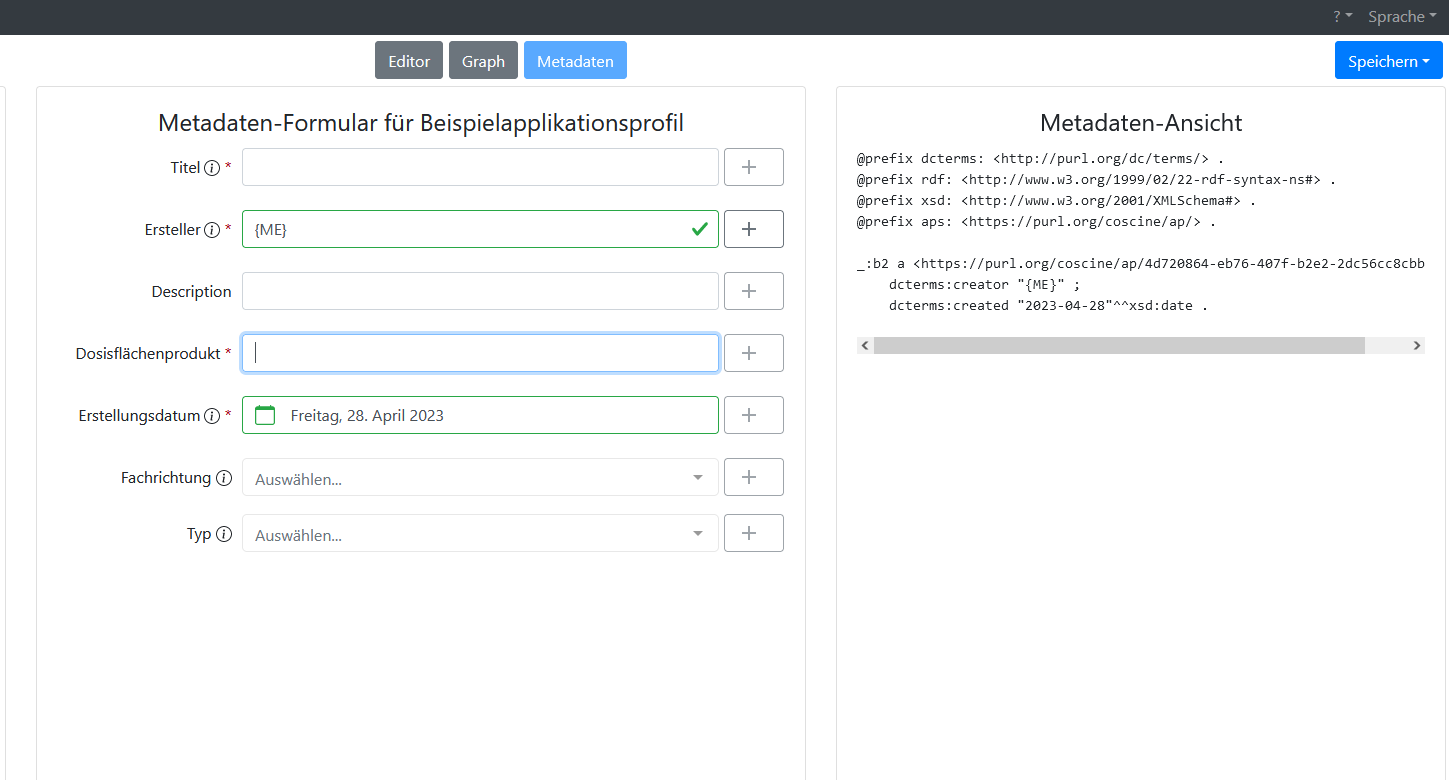Image resolution: width=1449 pixels, height=780 pixels.
Task: Switch to the Graph tab
Action: tap(483, 61)
